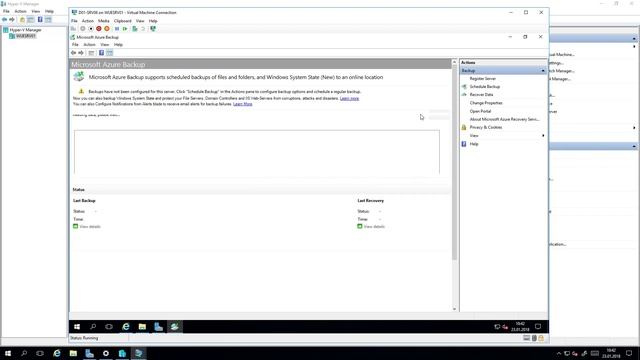Open the File menu of Azure Backup

(x=75, y=44)
